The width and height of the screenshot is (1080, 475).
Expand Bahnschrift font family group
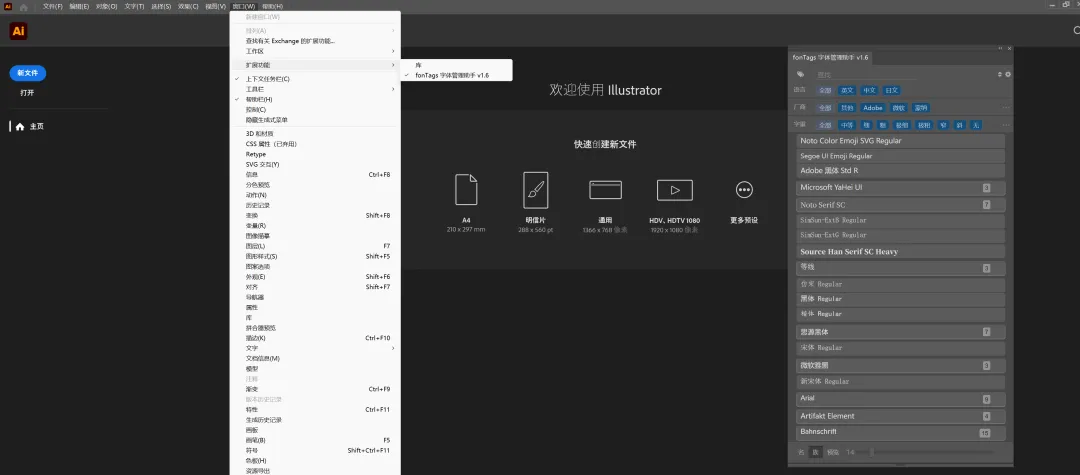point(900,432)
